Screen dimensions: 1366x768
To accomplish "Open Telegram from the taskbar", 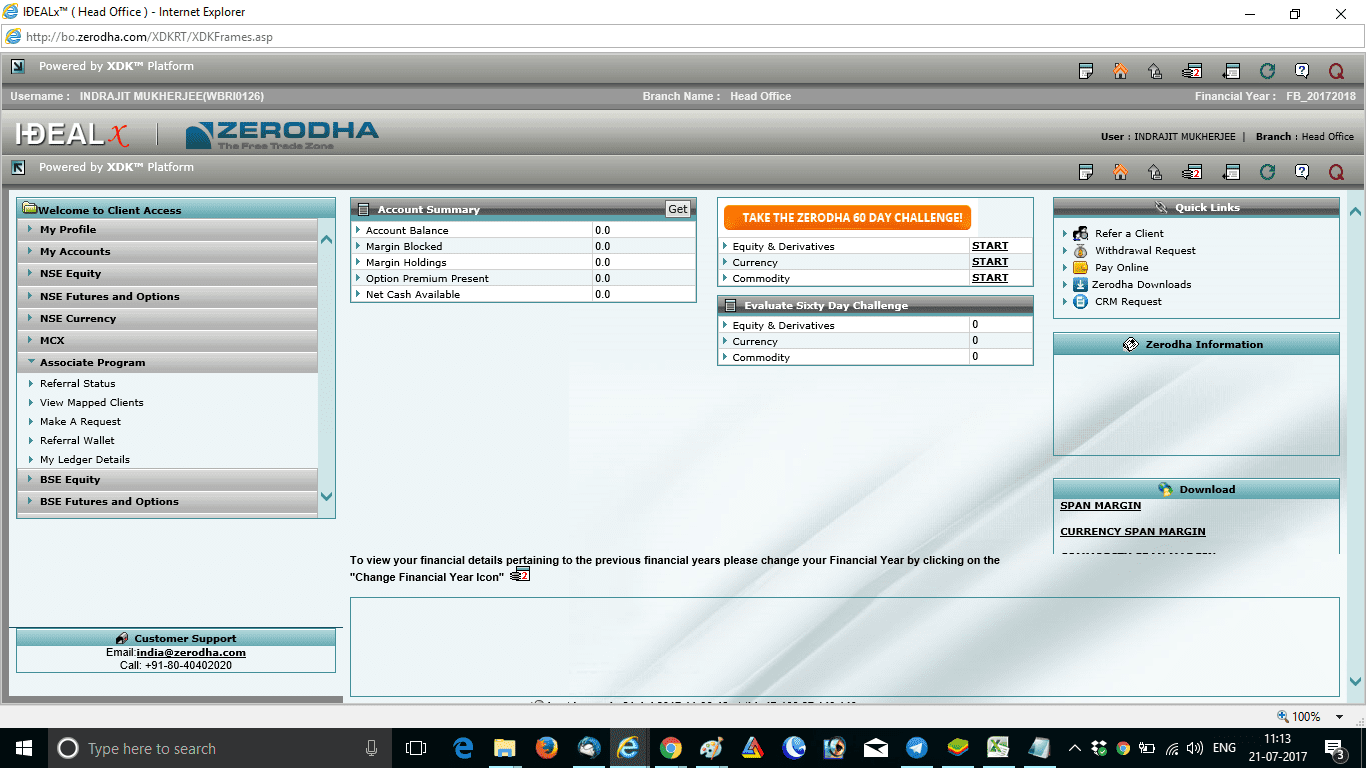I will (917, 748).
